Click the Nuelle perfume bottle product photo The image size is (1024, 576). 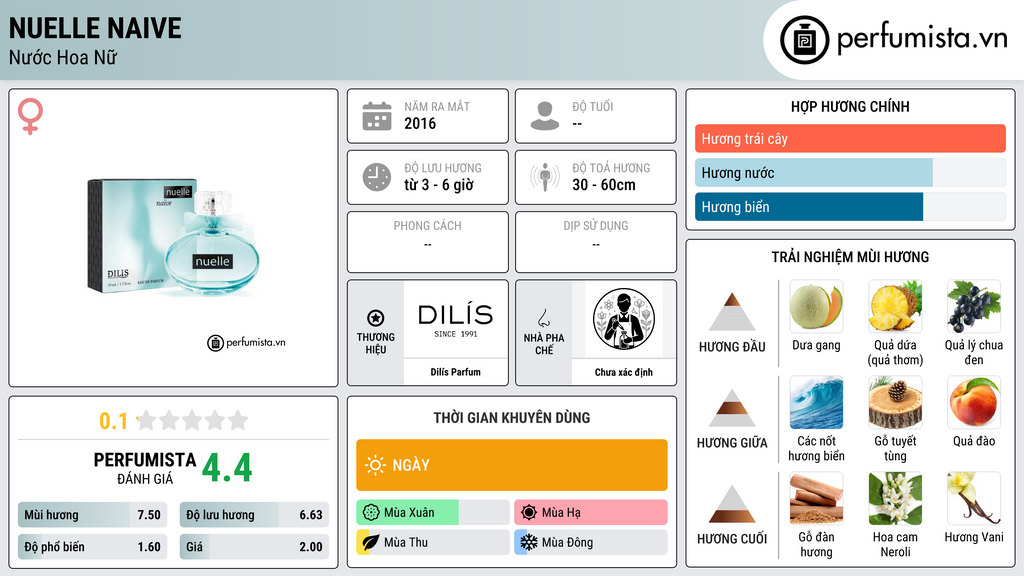[174, 236]
